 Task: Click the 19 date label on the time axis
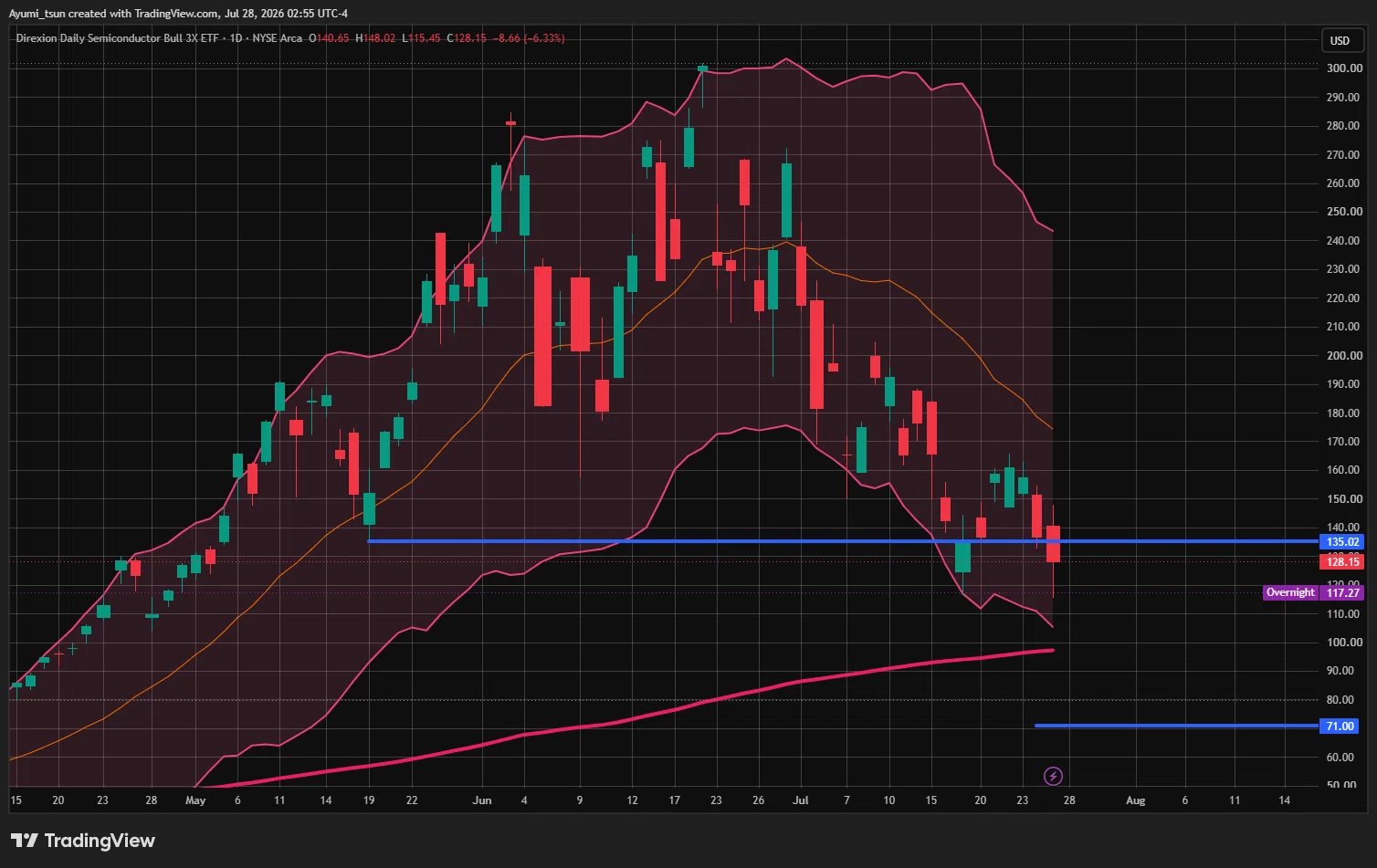tap(369, 800)
